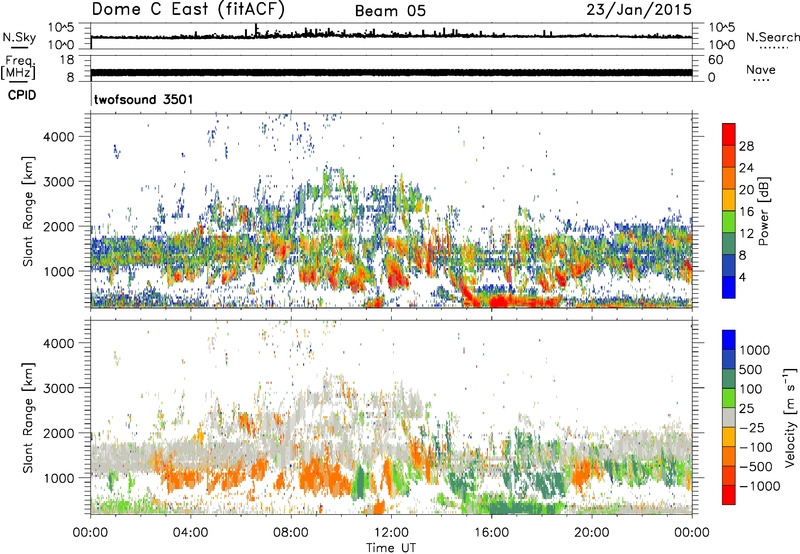Viewport: 800px width, 554px height.
Task: Pick the red top segment of power colorbar
Action: [x=729, y=135]
